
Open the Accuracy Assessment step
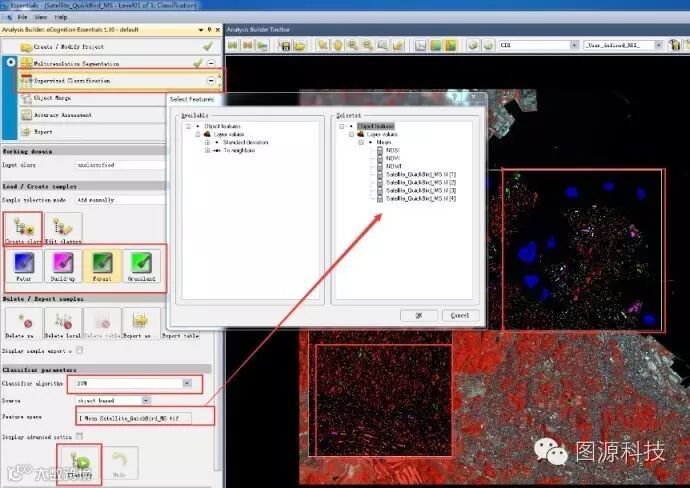click(92, 115)
